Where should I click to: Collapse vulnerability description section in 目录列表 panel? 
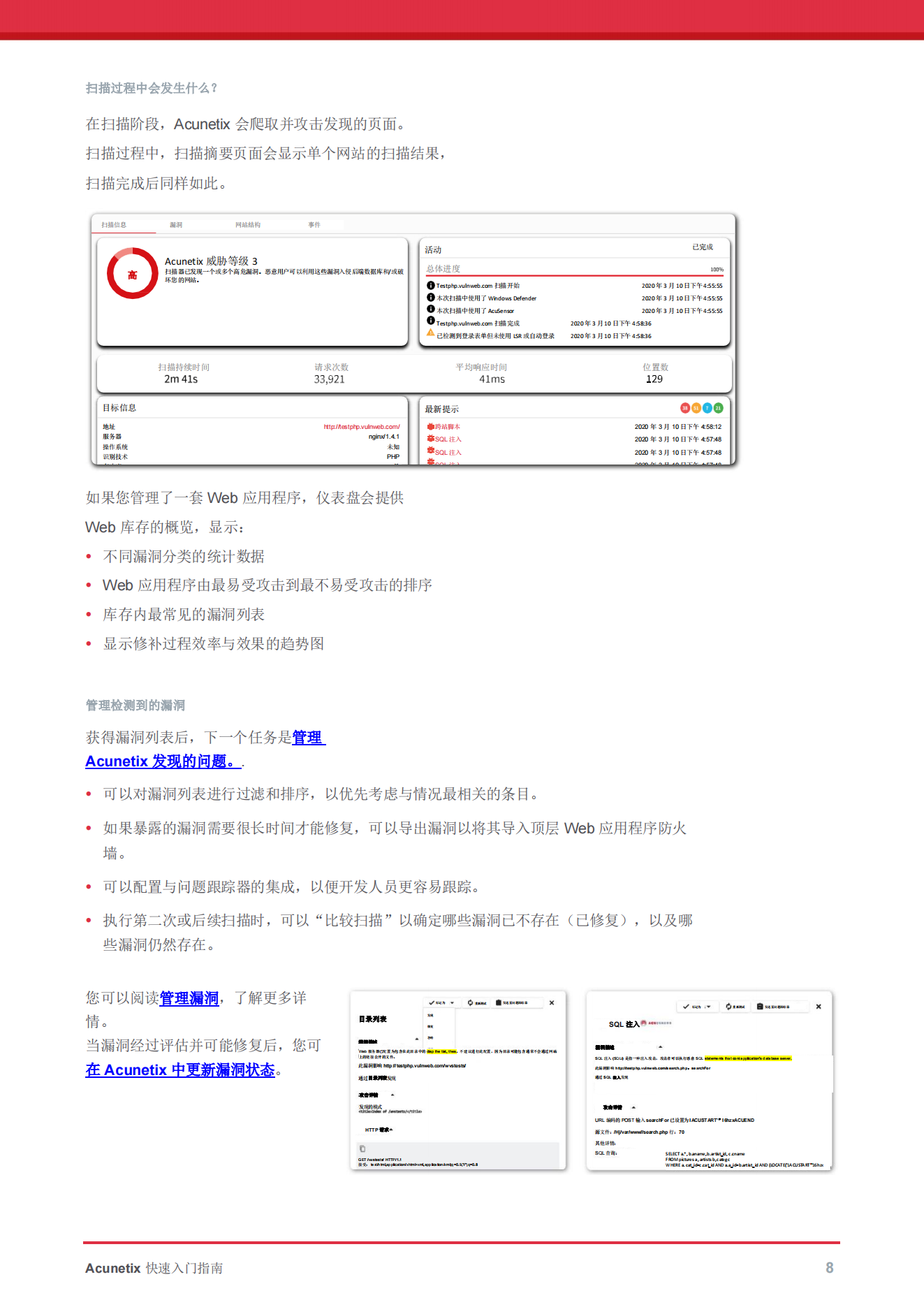tap(417, 1039)
